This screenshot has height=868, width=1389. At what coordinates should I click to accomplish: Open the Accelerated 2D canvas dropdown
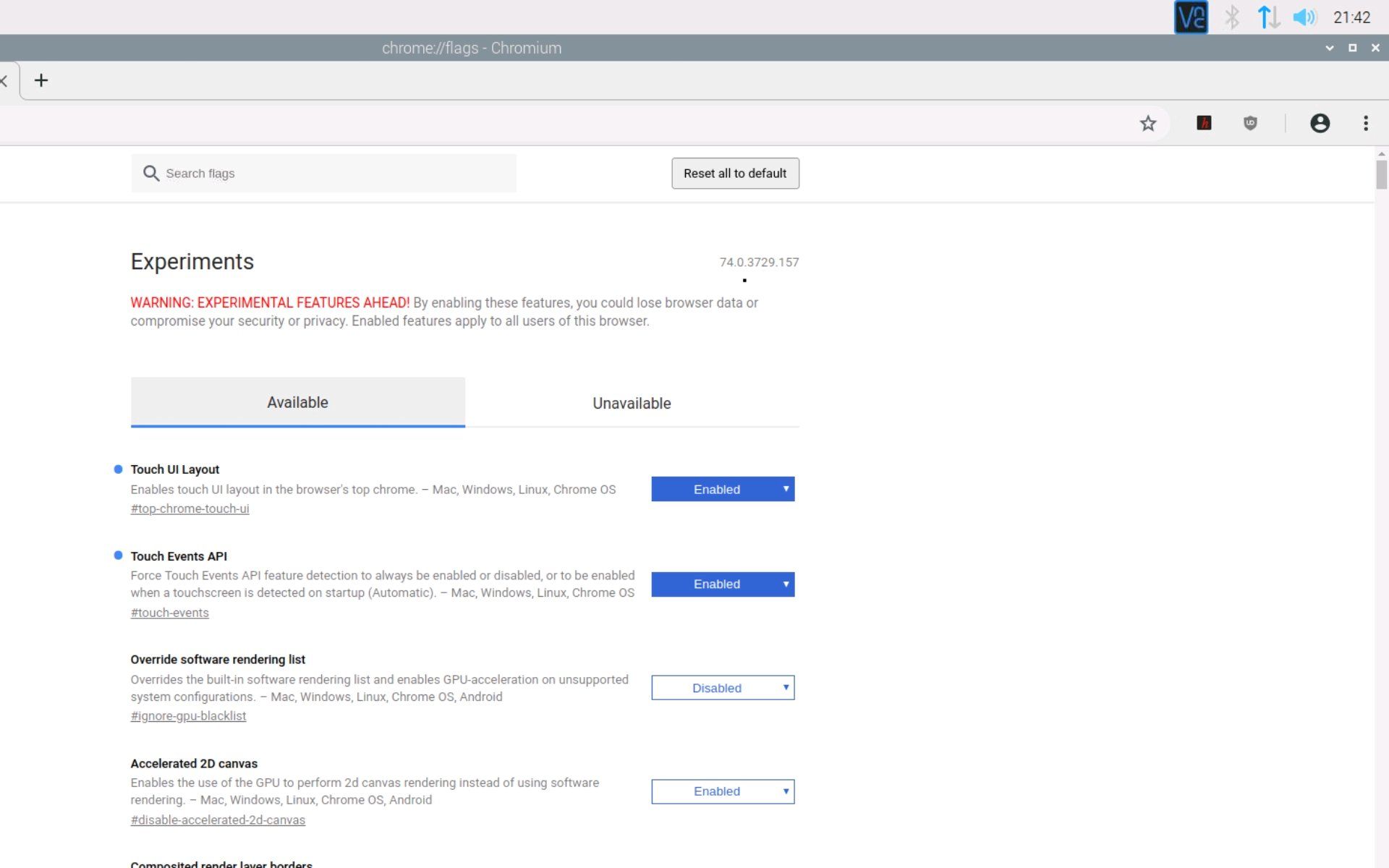723,791
